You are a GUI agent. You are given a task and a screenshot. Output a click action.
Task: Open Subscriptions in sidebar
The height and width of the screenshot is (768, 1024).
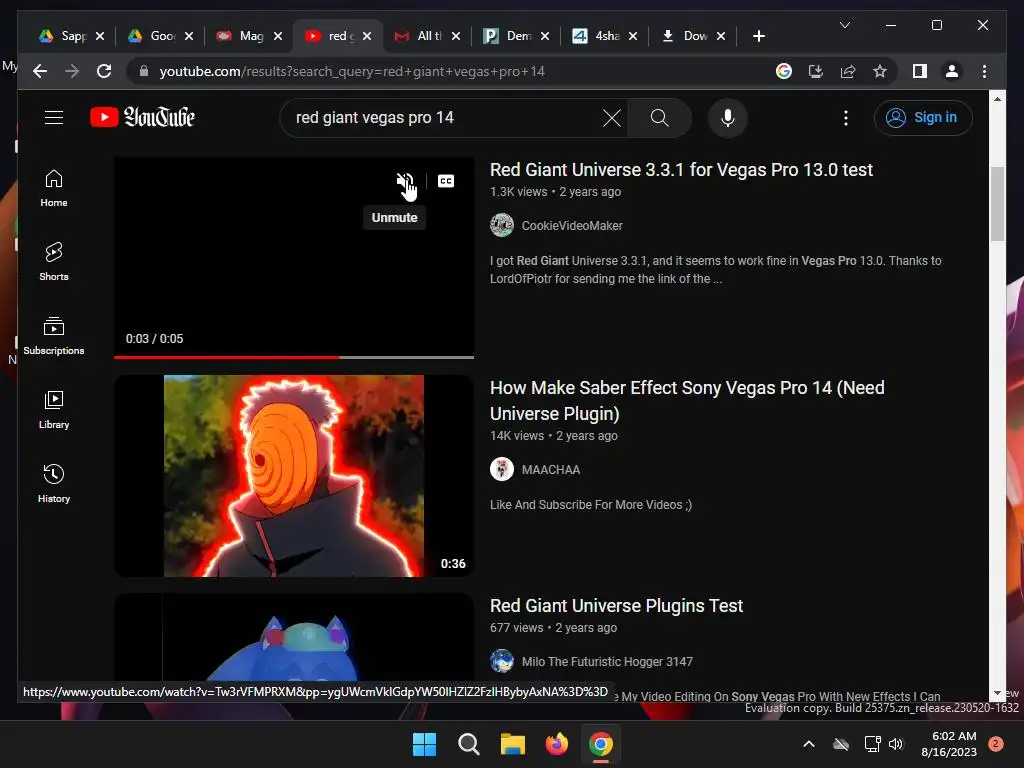[x=54, y=336]
